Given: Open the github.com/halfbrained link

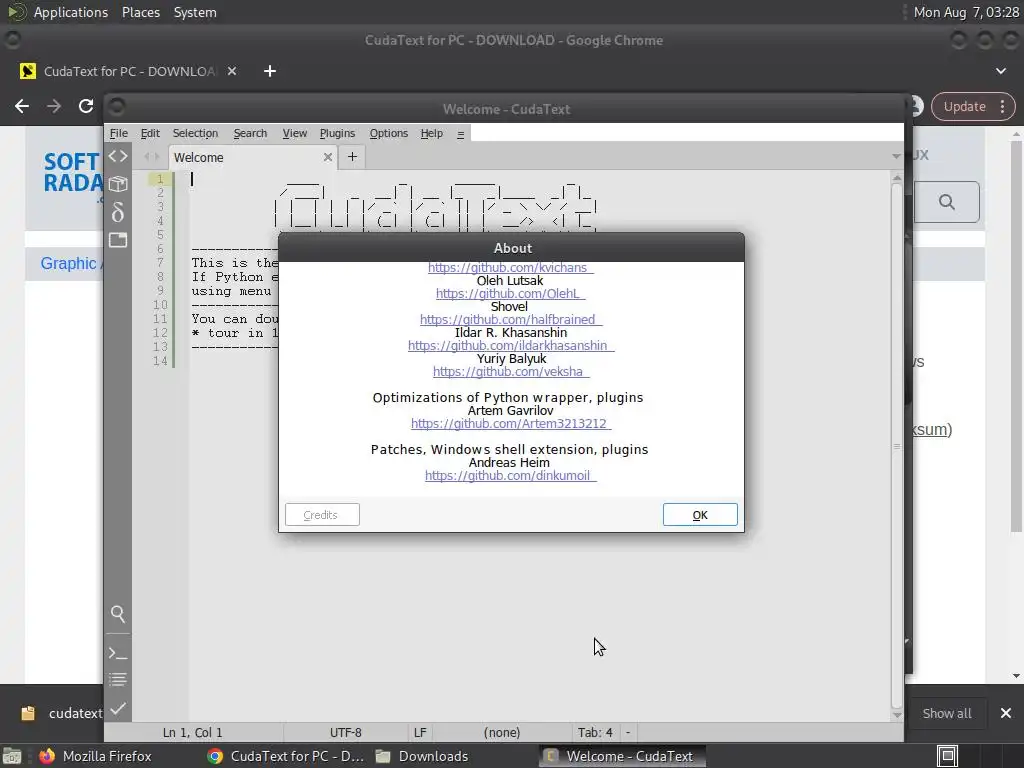Looking at the screenshot, I should 511,319.
